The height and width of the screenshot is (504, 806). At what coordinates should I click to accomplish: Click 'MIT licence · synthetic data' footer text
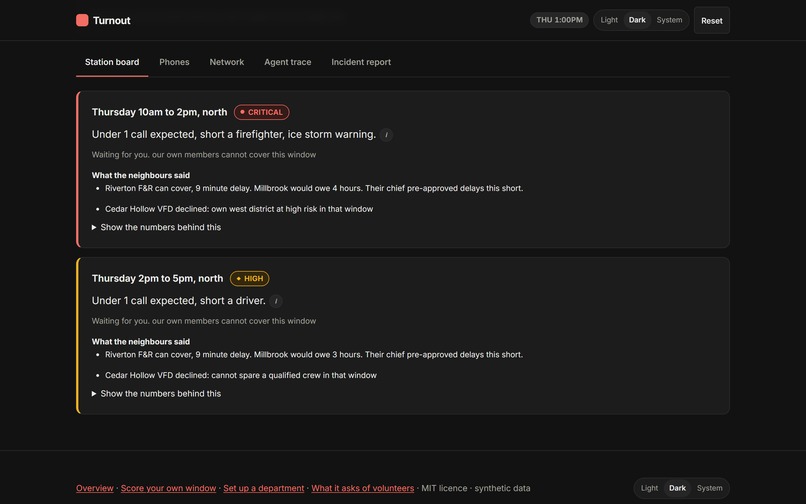click(476, 488)
